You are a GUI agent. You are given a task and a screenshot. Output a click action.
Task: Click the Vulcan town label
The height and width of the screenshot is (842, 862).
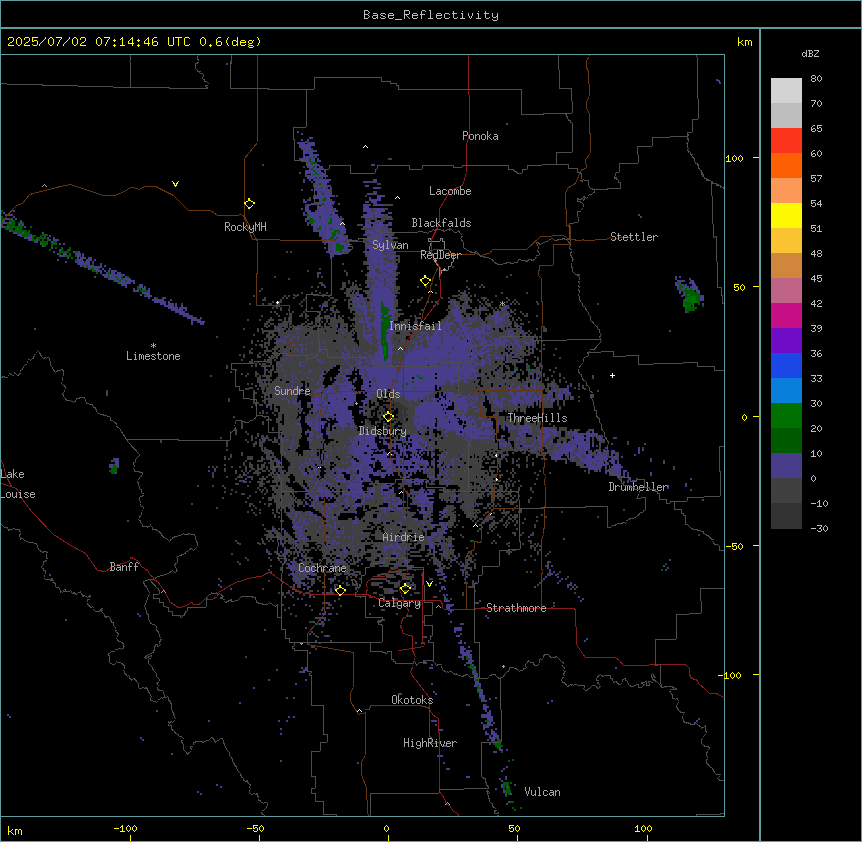tap(542, 792)
